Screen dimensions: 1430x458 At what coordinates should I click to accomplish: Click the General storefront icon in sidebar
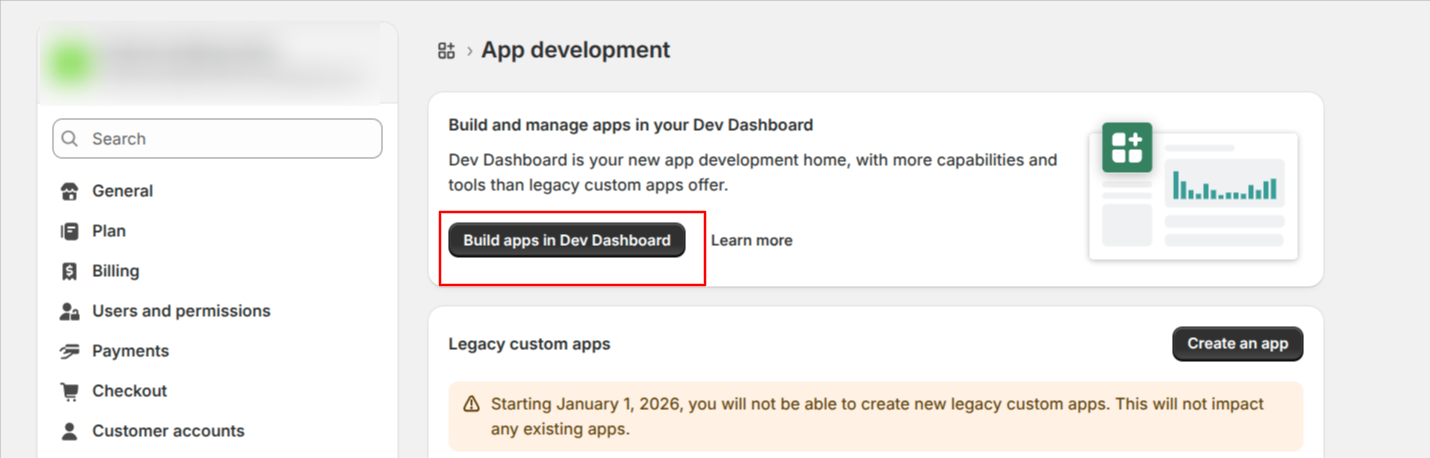pyautogui.click(x=69, y=191)
